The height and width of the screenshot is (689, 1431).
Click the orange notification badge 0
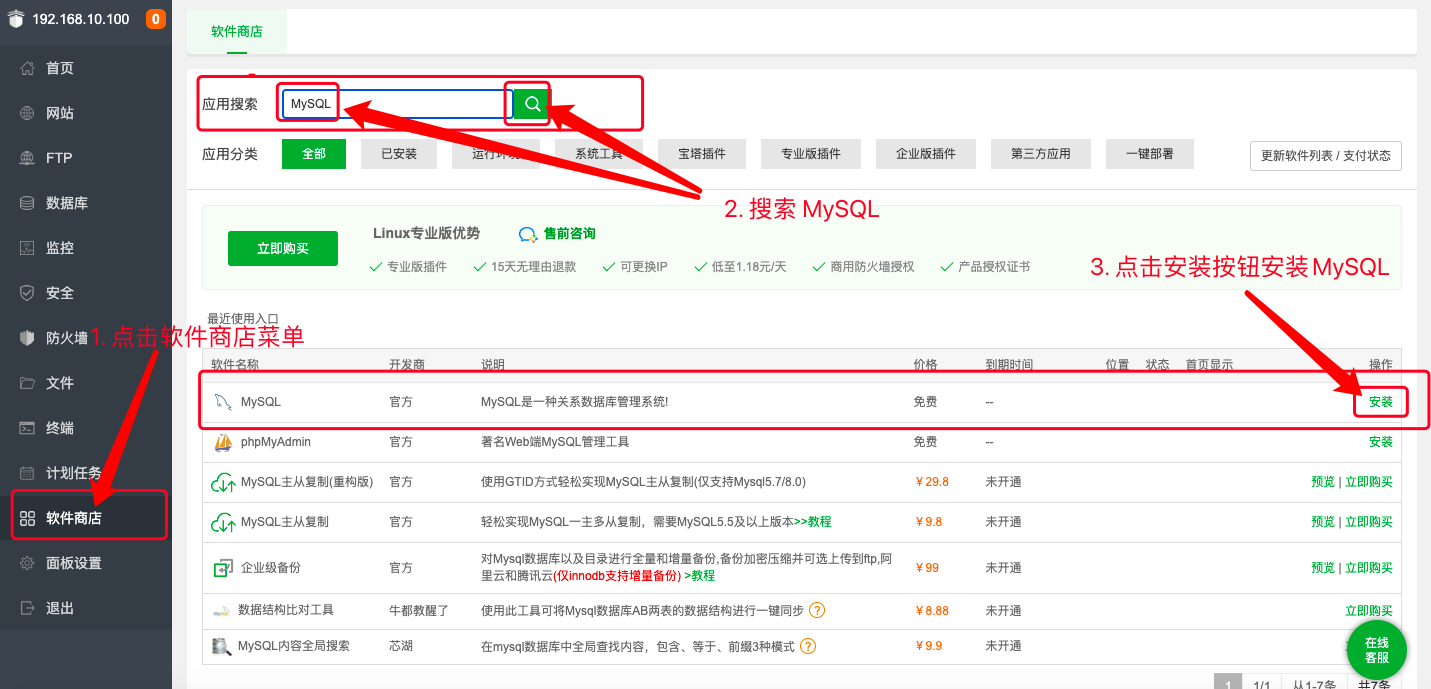(x=155, y=19)
